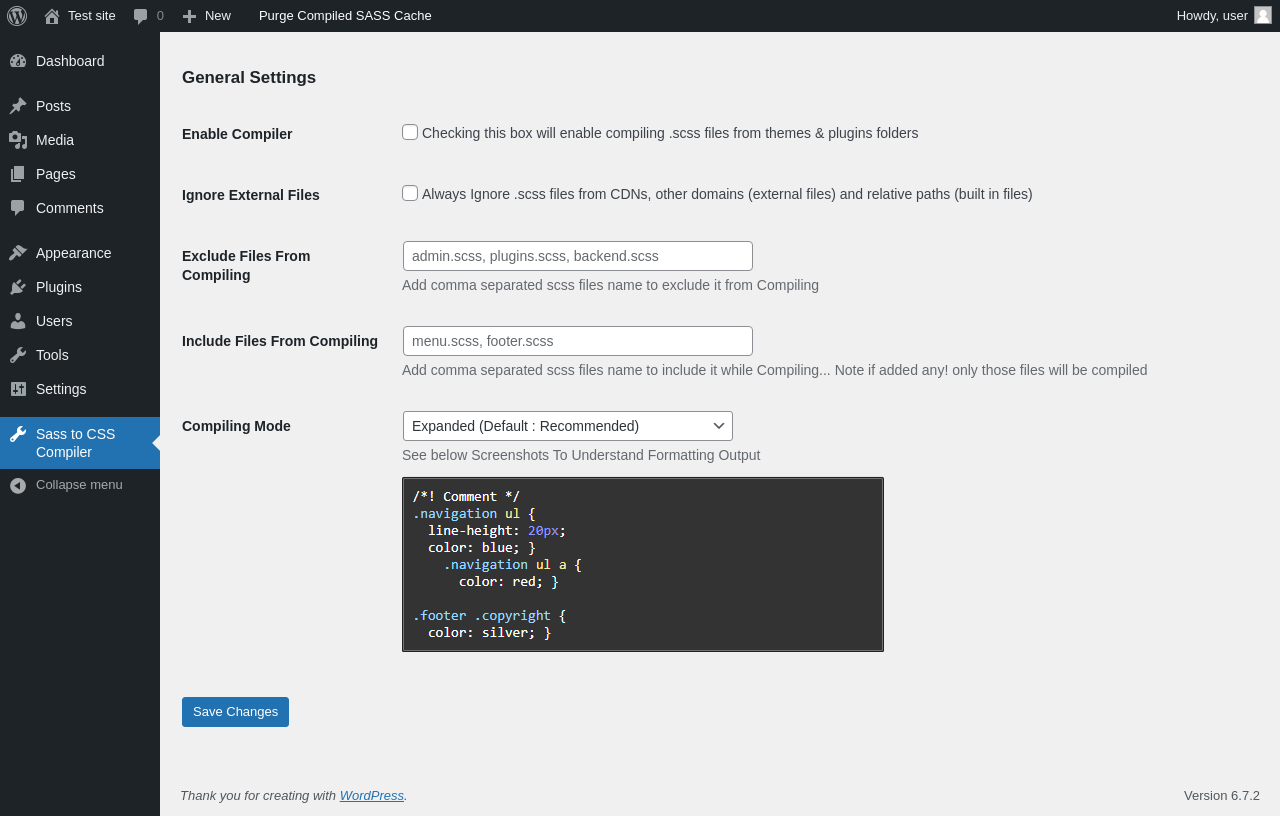Open the Tools menu
Image resolution: width=1280 pixels, height=816 pixels.
click(x=80, y=355)
